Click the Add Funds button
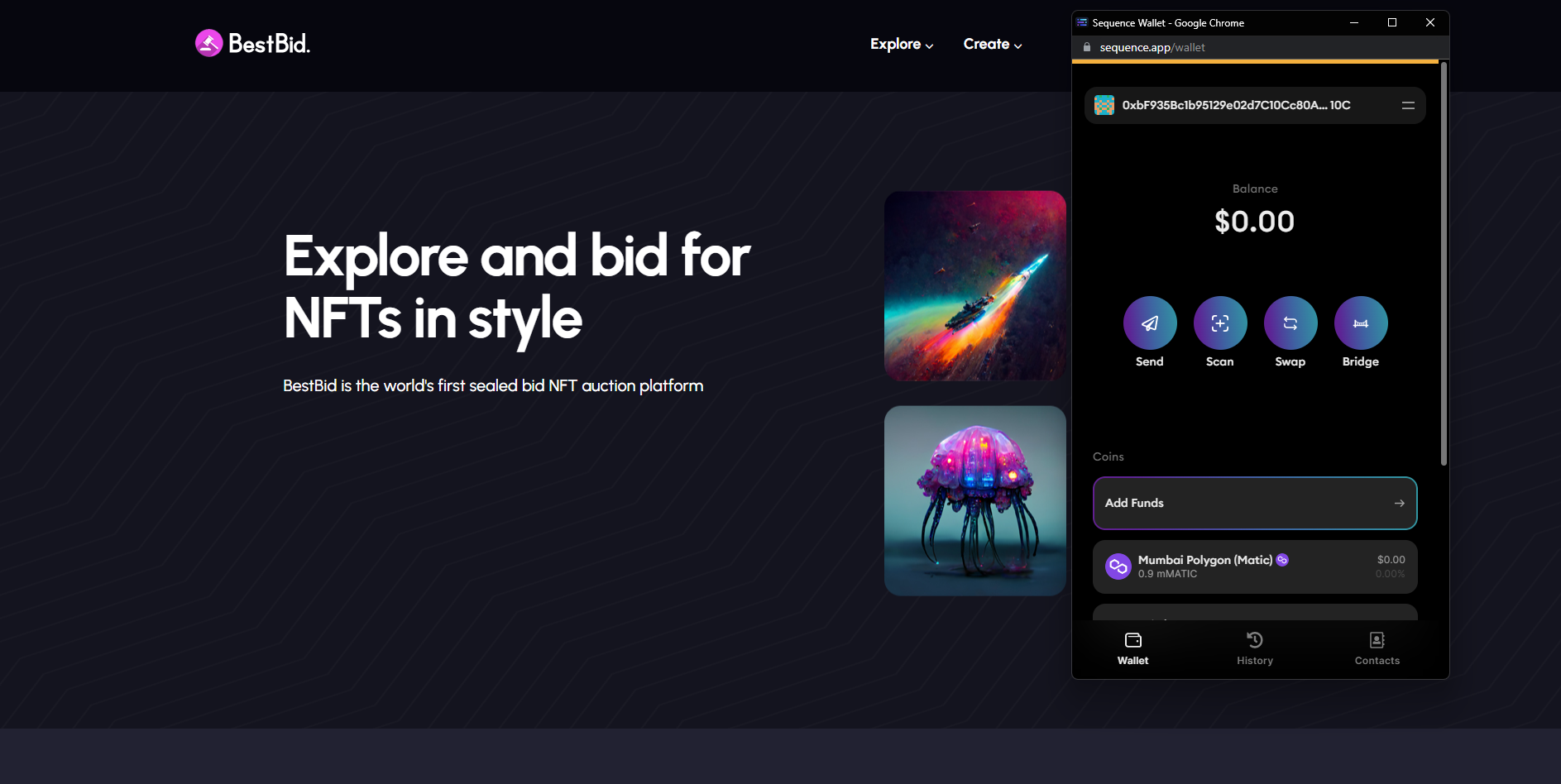 [x=1254, y=503]
